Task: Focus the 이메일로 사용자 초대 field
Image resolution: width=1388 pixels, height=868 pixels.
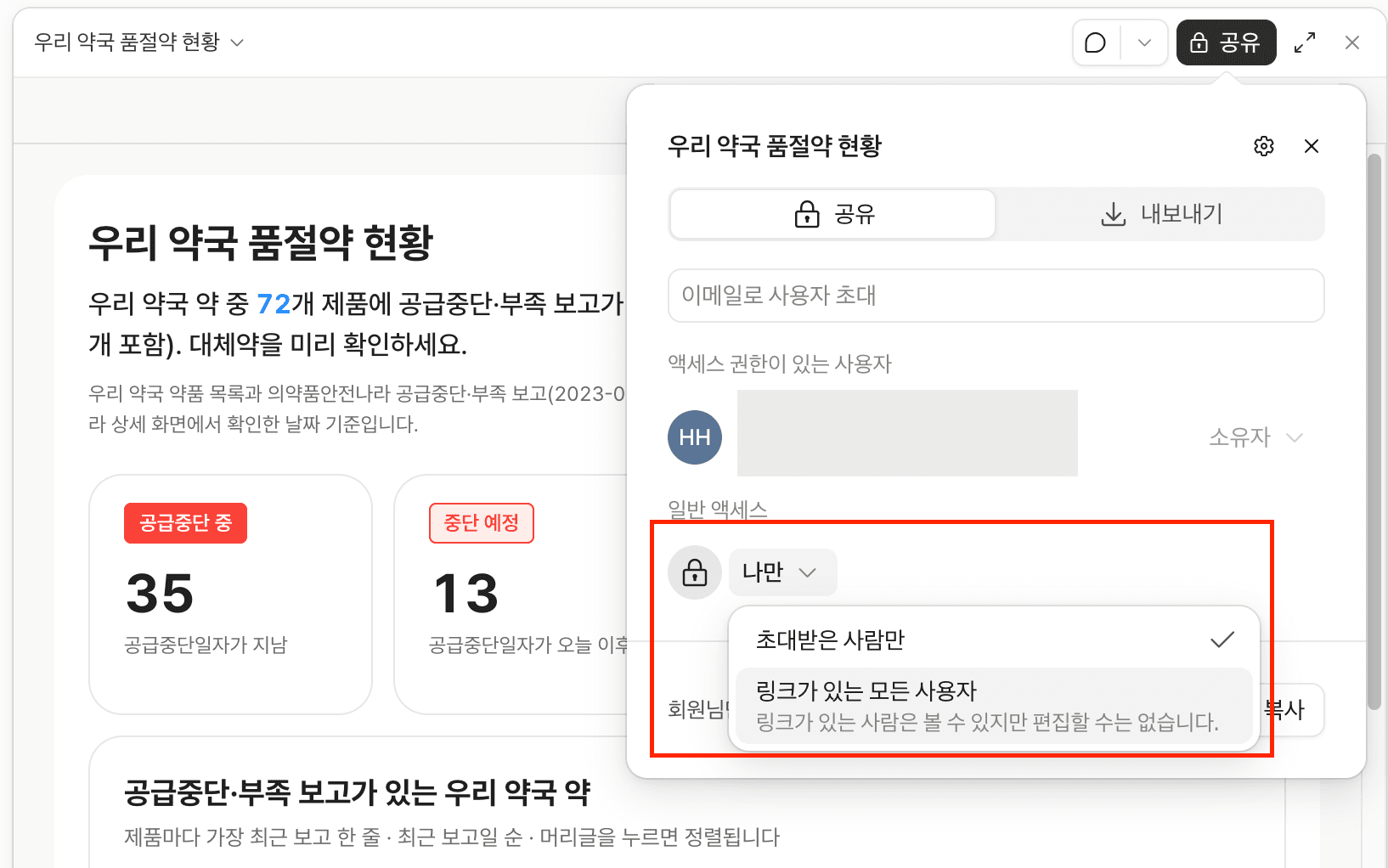Action: (996, 296)
